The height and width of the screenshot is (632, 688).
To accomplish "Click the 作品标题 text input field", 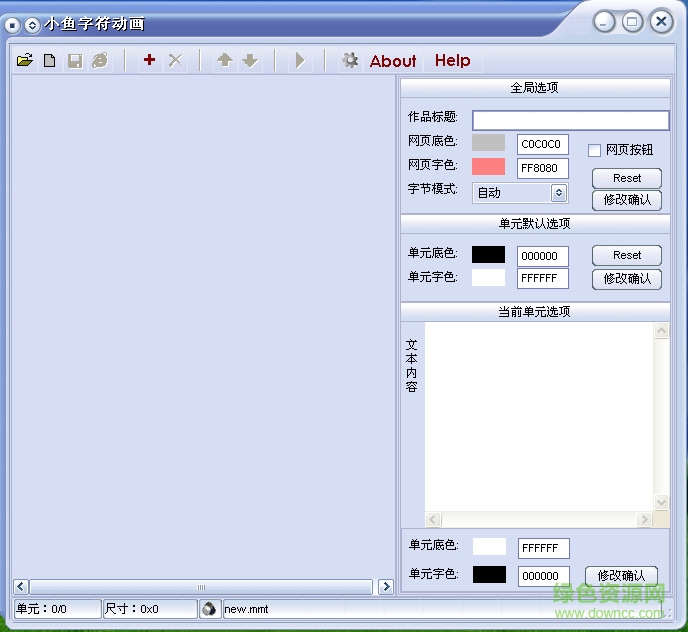I will click(570, 120).
